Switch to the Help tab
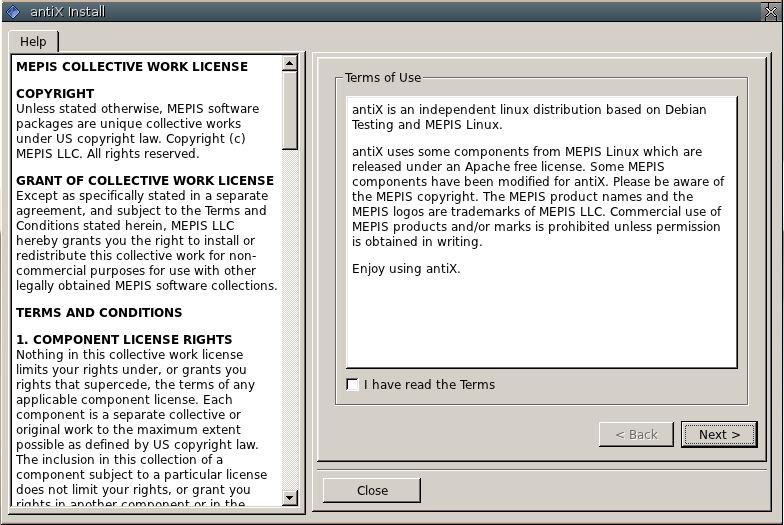 [33, 42]
